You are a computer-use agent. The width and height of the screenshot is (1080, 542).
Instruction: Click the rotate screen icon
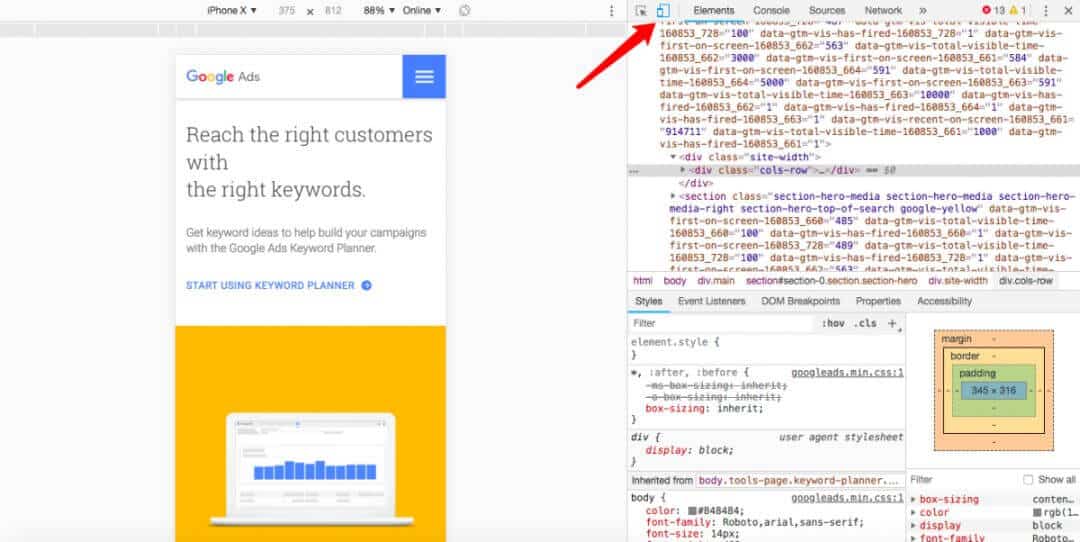[x=464, y=10]
